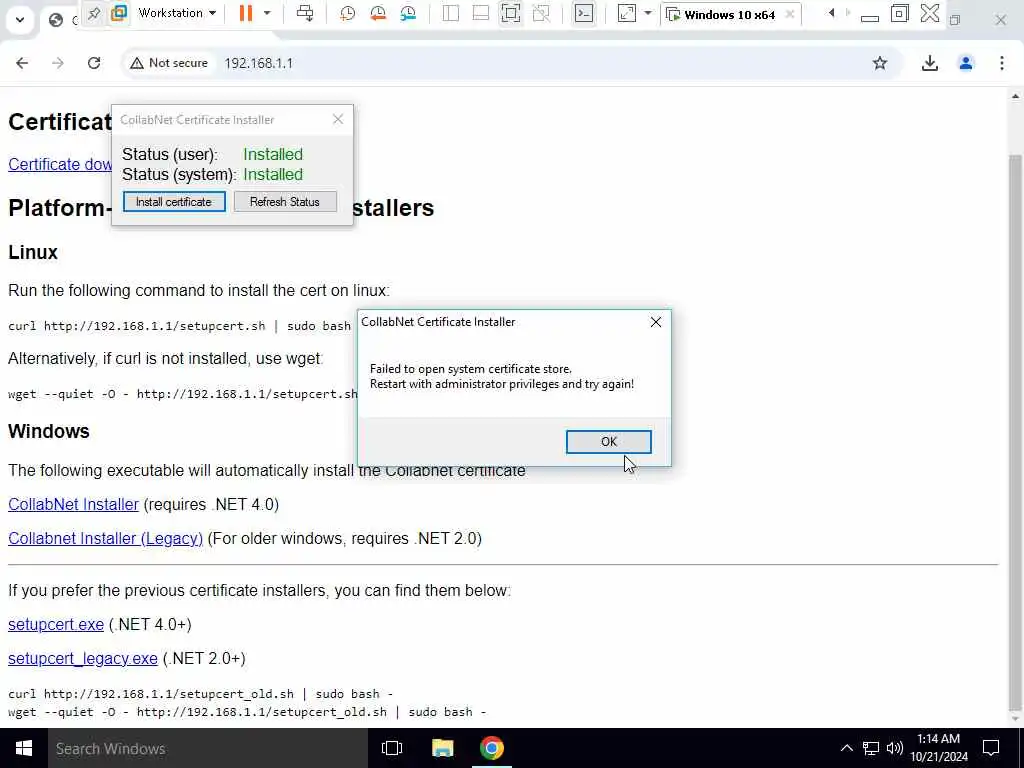The width and height of the screenshot is (1024, 768).
Task: Take a snapshot of the virtual machine
Action: coord(347,13)
